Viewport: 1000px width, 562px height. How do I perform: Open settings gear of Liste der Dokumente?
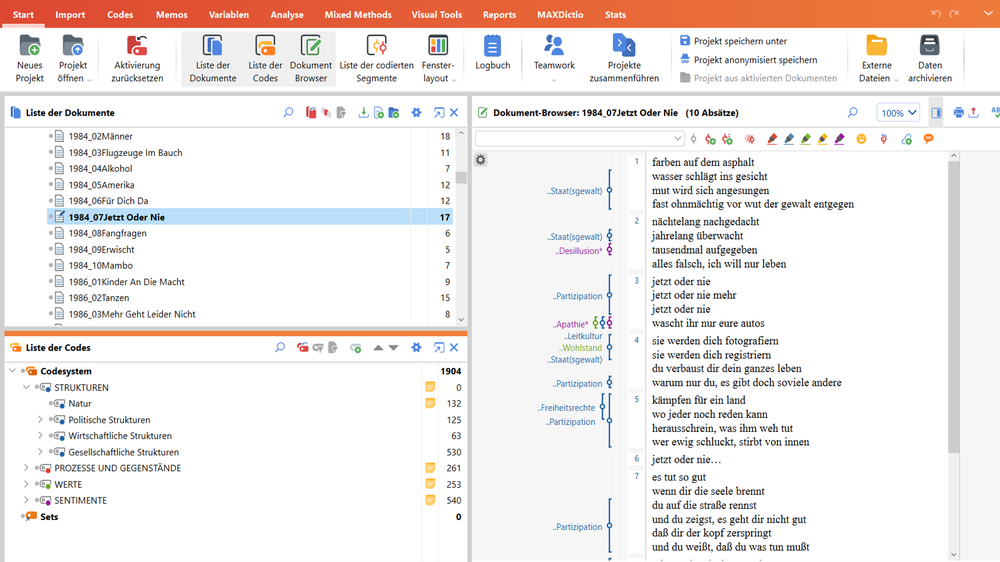(x=416, y=113)
